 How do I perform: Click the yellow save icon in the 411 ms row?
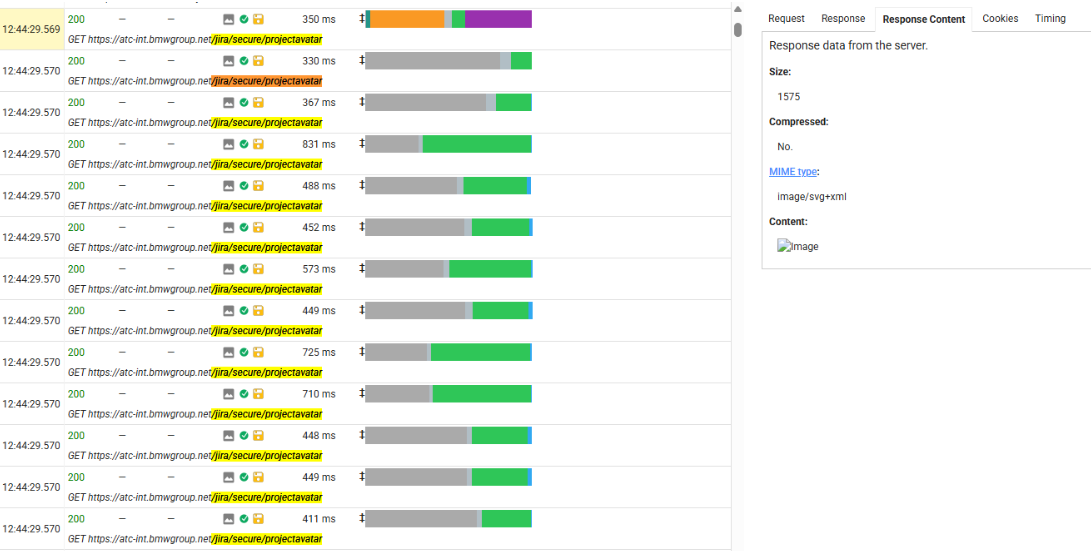[258, 519]
